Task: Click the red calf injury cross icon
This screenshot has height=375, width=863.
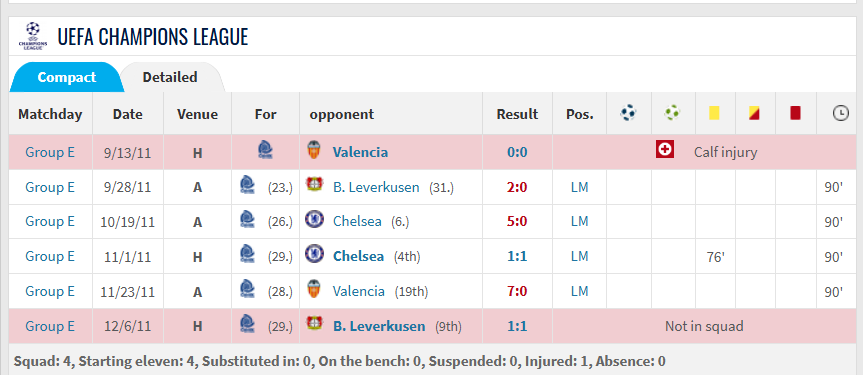Action: click(665, 149)
